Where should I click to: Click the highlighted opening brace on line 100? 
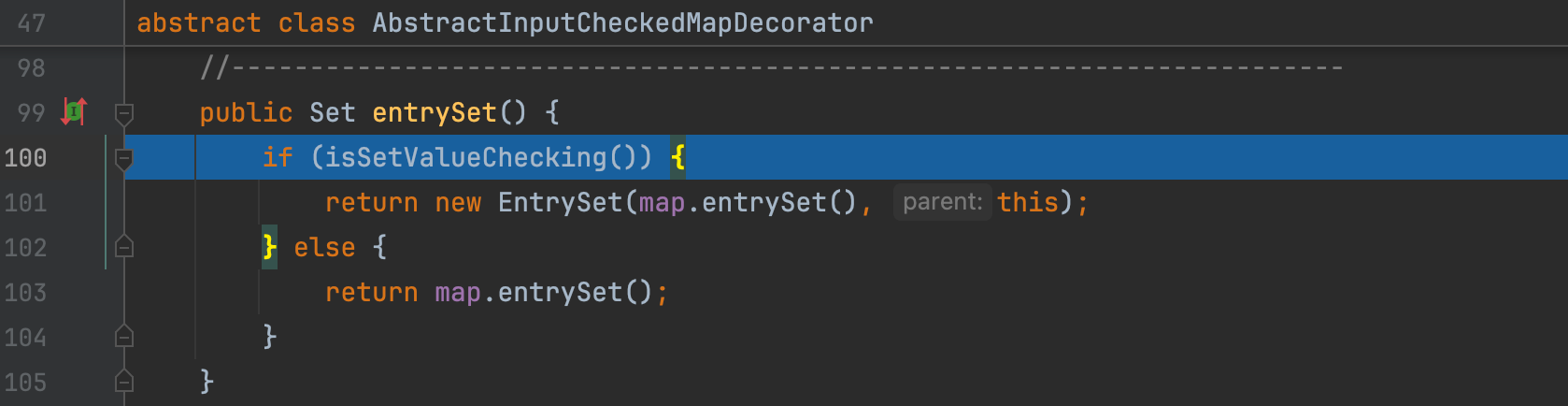coord(677,157)
